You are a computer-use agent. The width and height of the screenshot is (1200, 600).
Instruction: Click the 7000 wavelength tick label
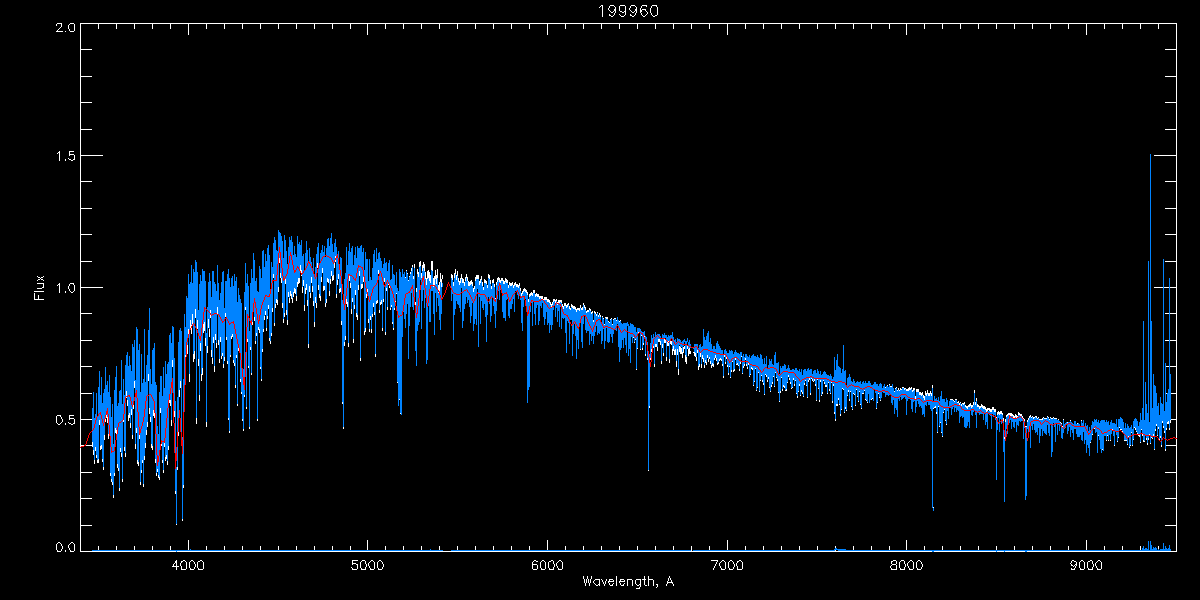[x=727, y=565]
